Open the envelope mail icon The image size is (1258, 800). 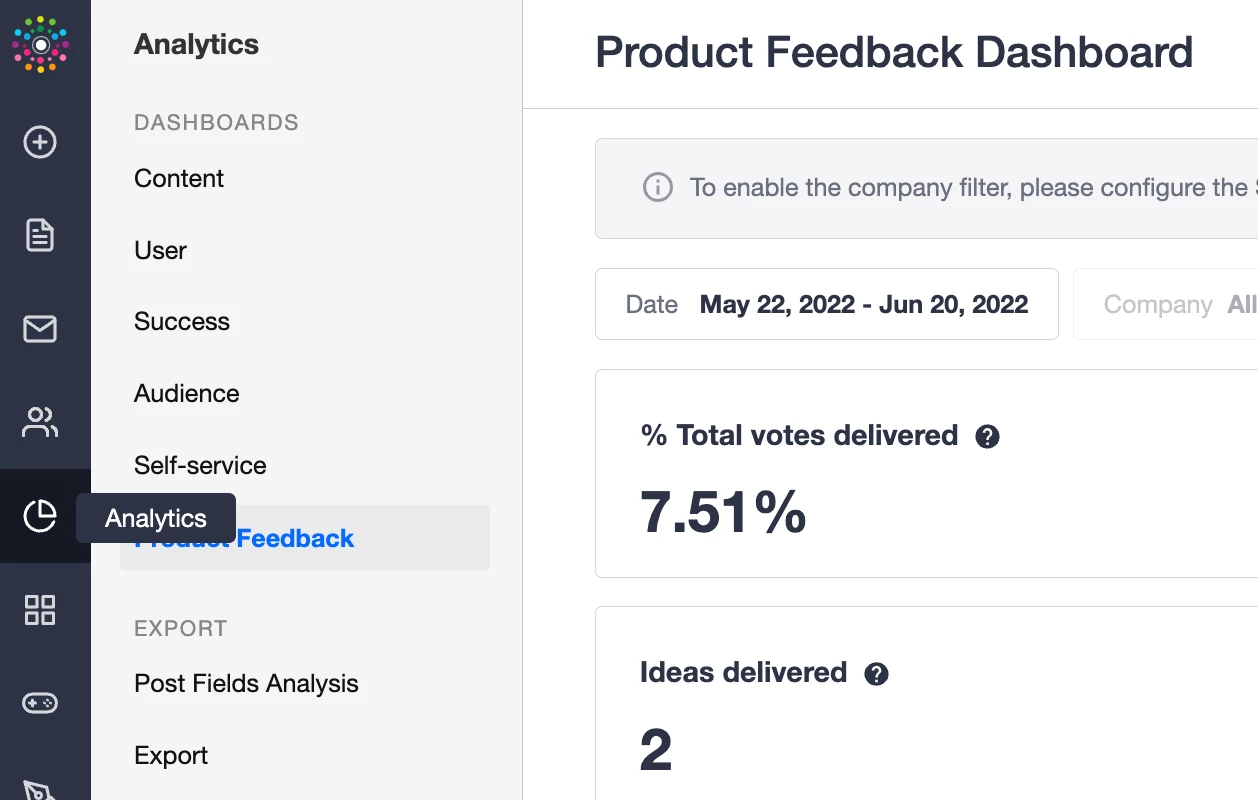pos(40,328)
